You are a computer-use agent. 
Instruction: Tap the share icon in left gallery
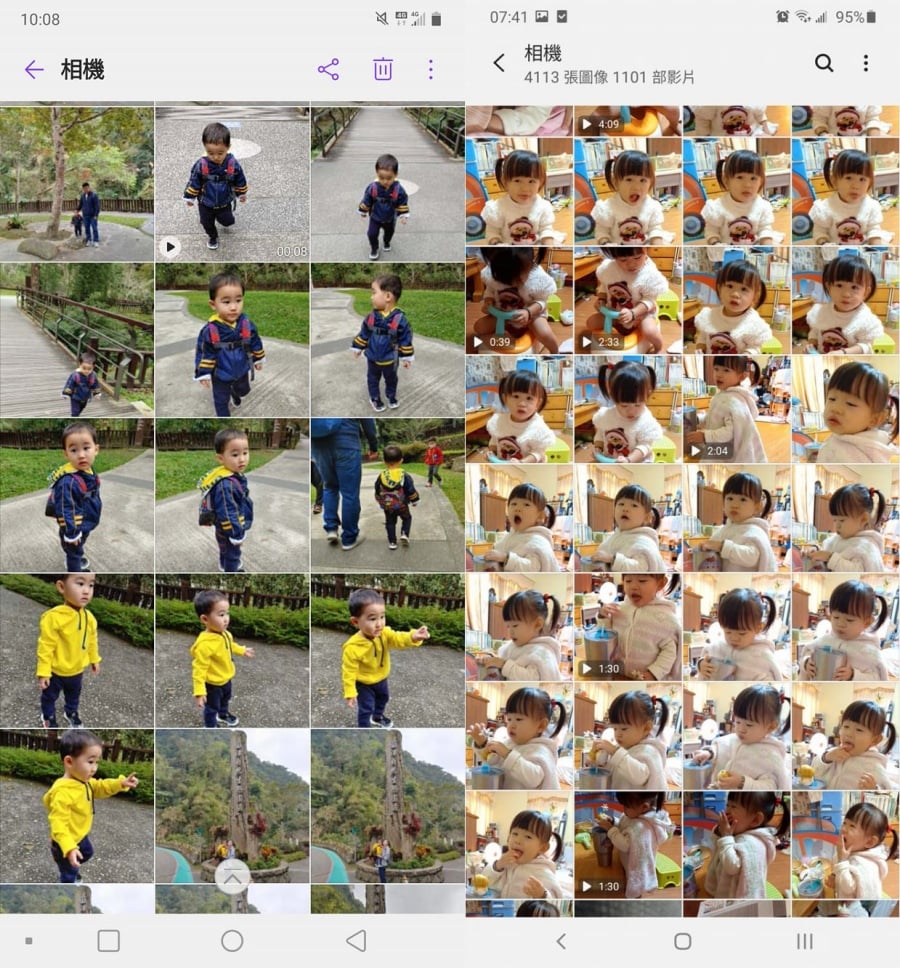click(x=328, y=69)
